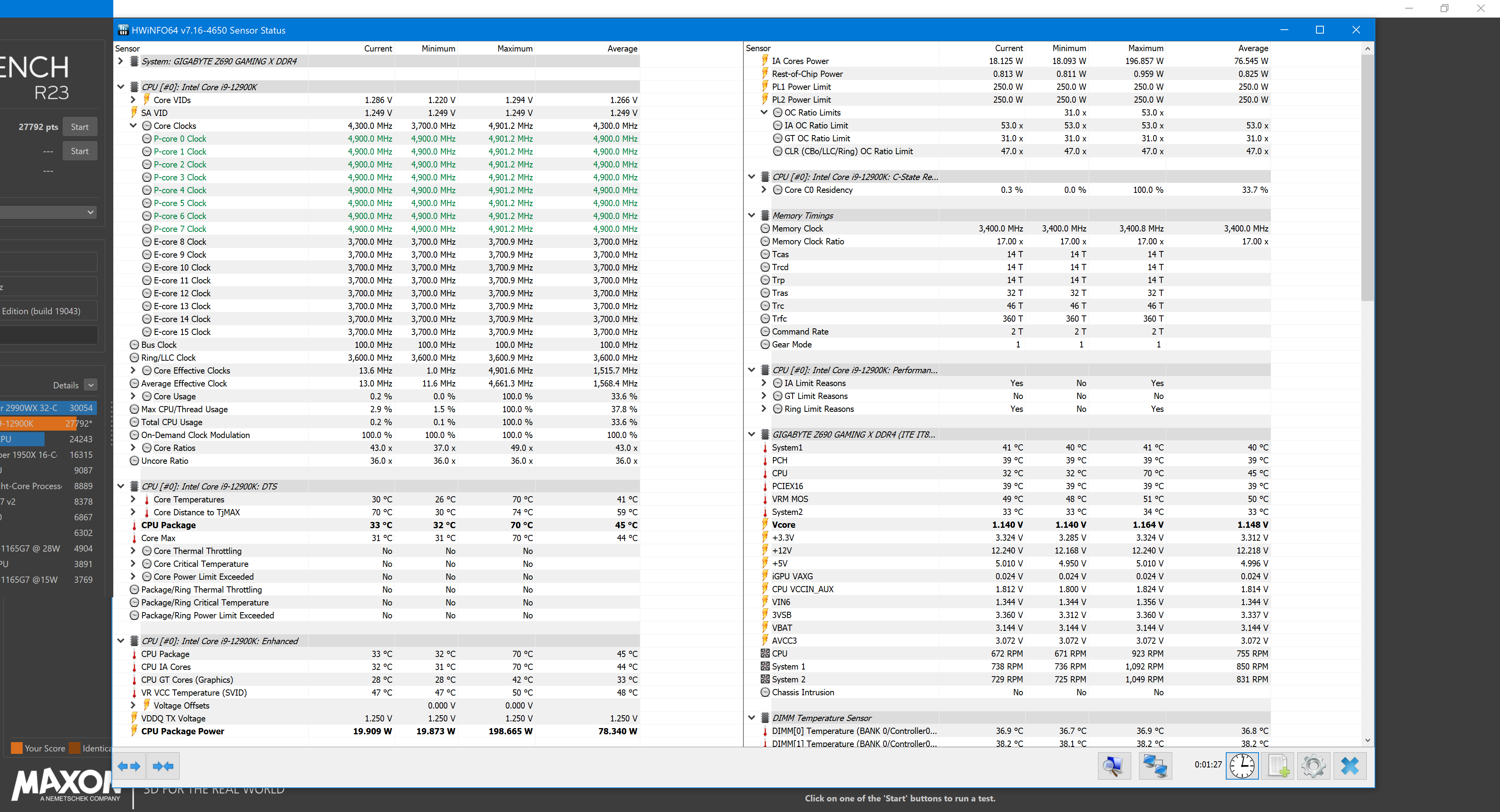Click the blue X close sensors icon
The image size is (1500, 812).
tap(1349, 766)
